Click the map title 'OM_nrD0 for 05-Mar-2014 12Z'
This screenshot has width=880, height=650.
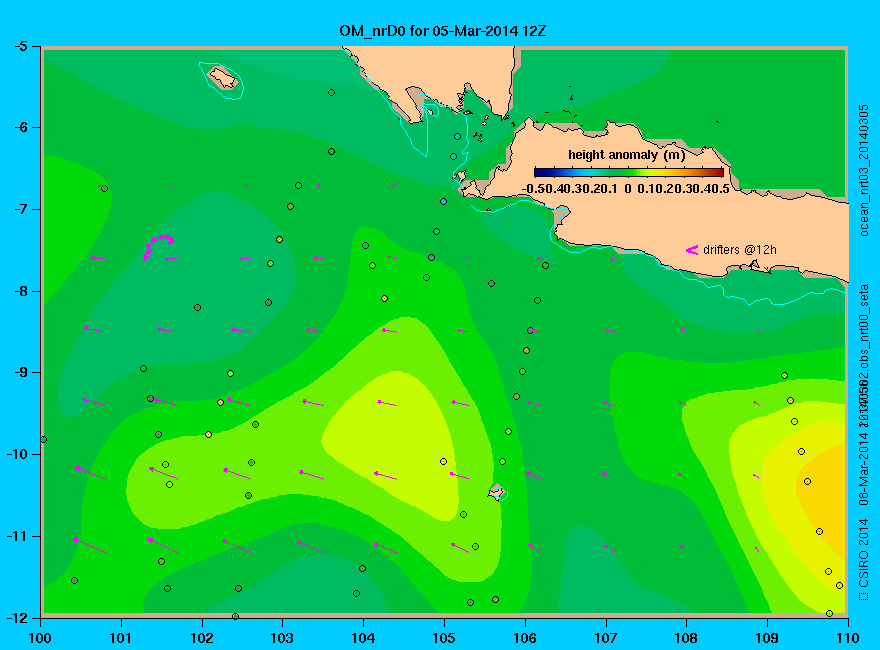click(442, 31)
